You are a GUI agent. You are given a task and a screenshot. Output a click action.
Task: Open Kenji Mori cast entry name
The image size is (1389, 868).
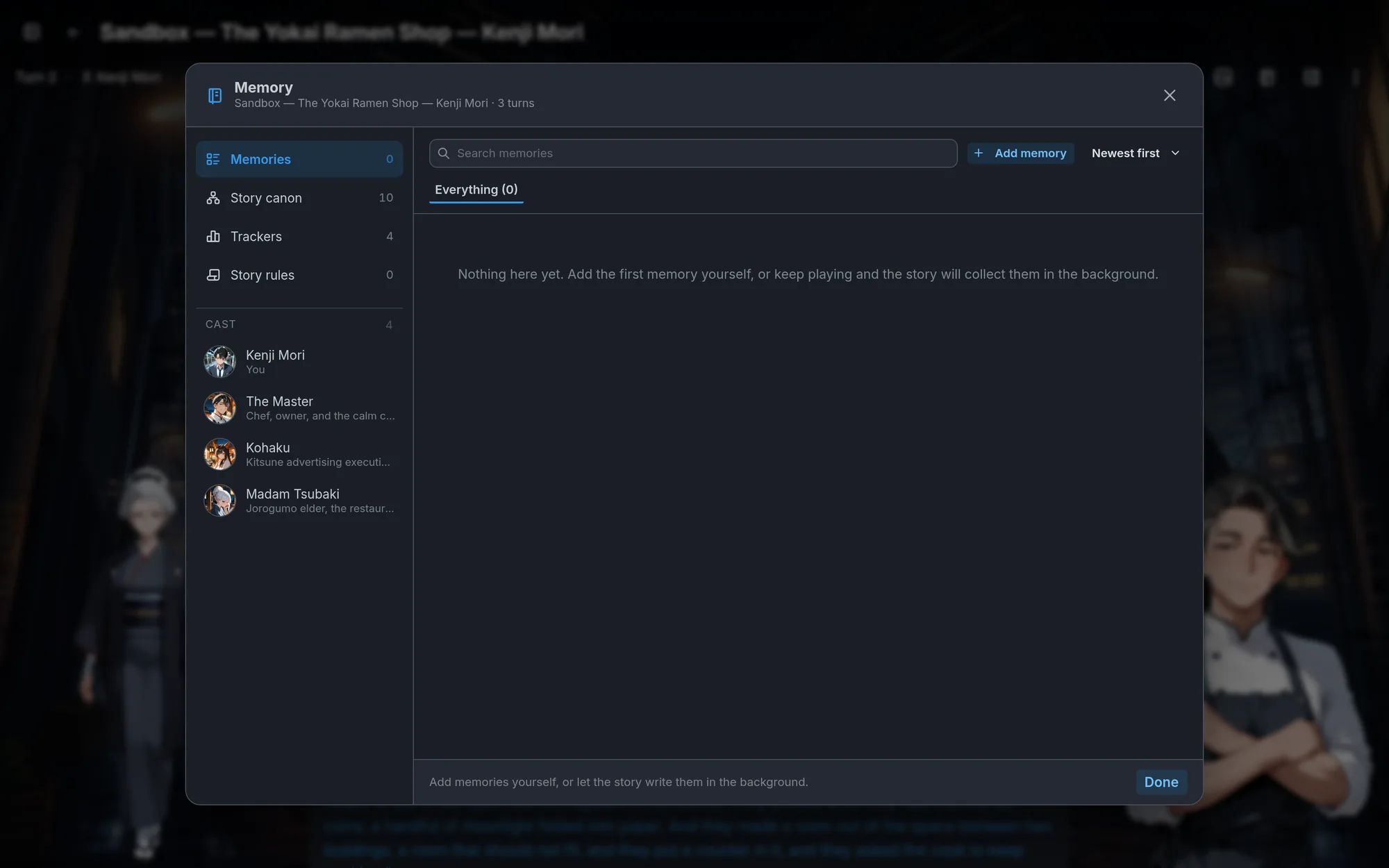(275, 355)
